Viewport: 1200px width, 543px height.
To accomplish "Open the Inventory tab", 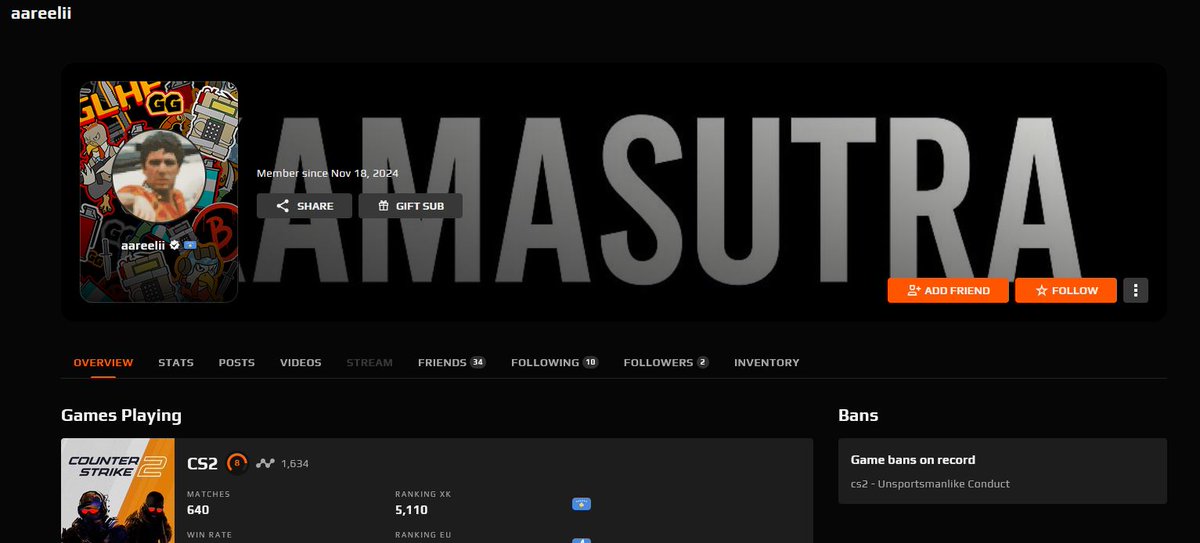I will coord(767,362).
